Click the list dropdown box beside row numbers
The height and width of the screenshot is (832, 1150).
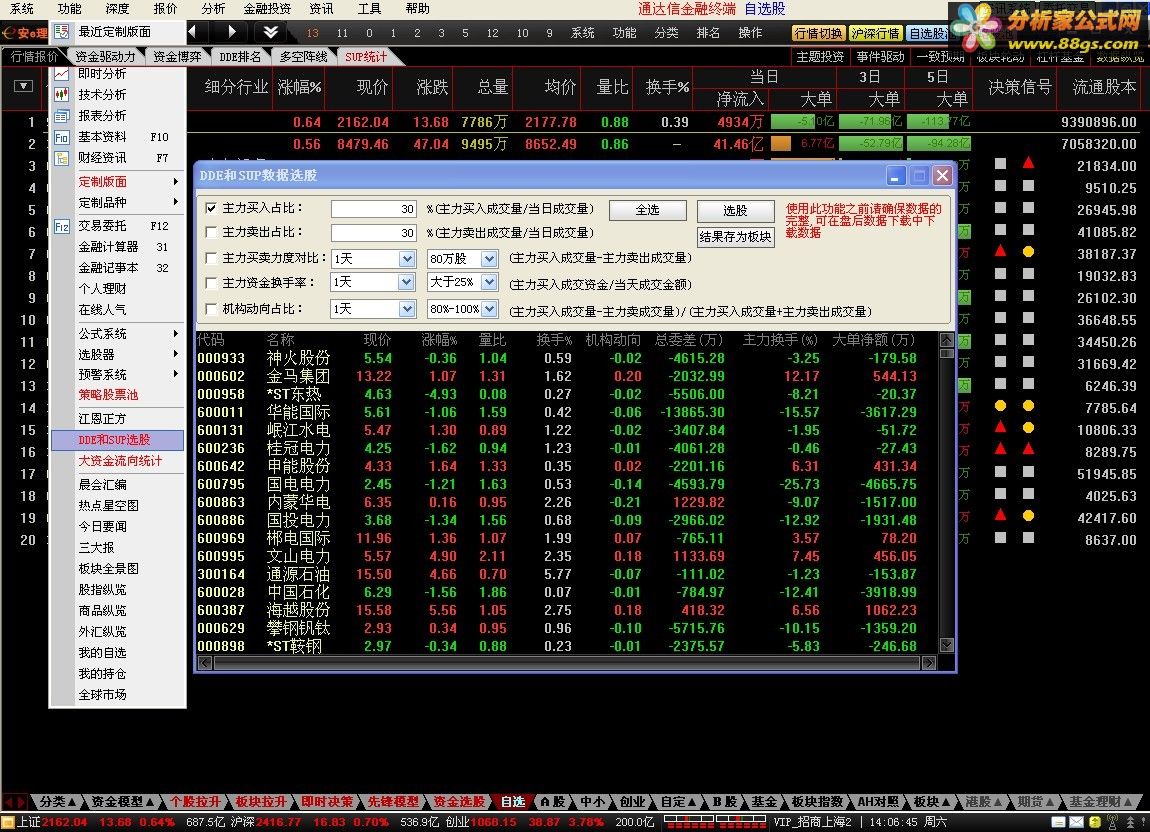(23, 86)
